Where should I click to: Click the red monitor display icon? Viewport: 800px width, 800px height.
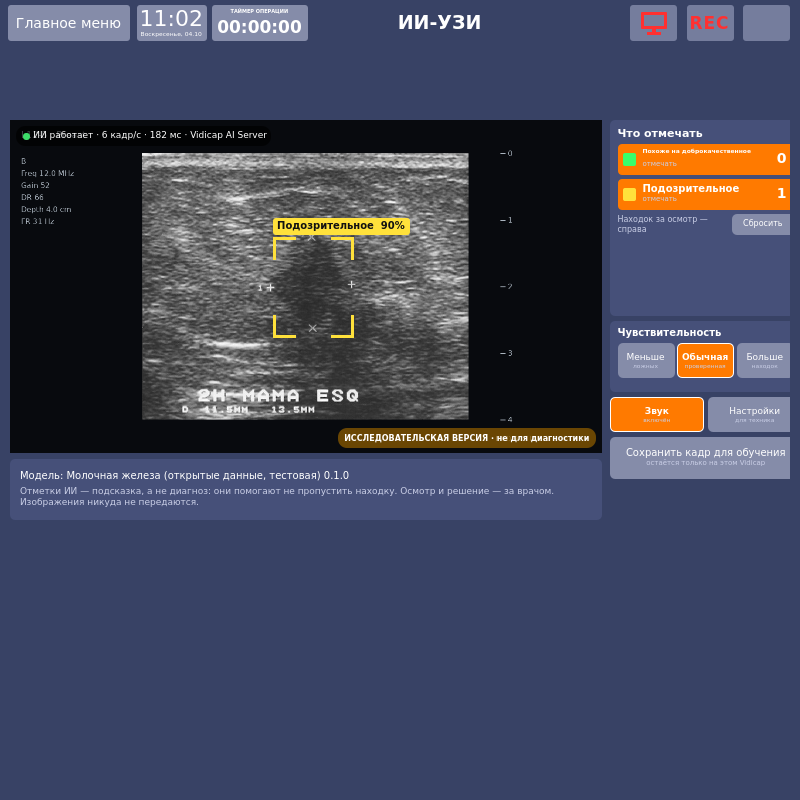tap(653, 23)
